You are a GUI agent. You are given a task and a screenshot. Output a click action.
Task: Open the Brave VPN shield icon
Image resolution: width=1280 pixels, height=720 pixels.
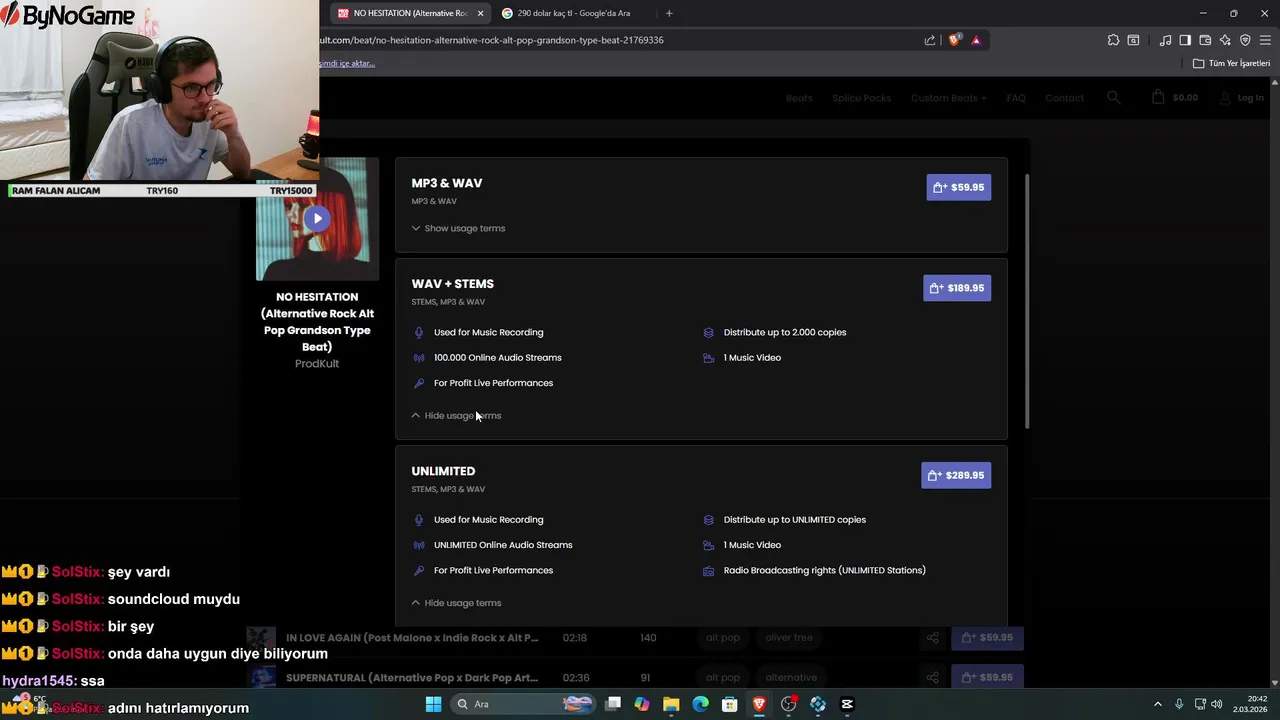[x=1245, y=40]
